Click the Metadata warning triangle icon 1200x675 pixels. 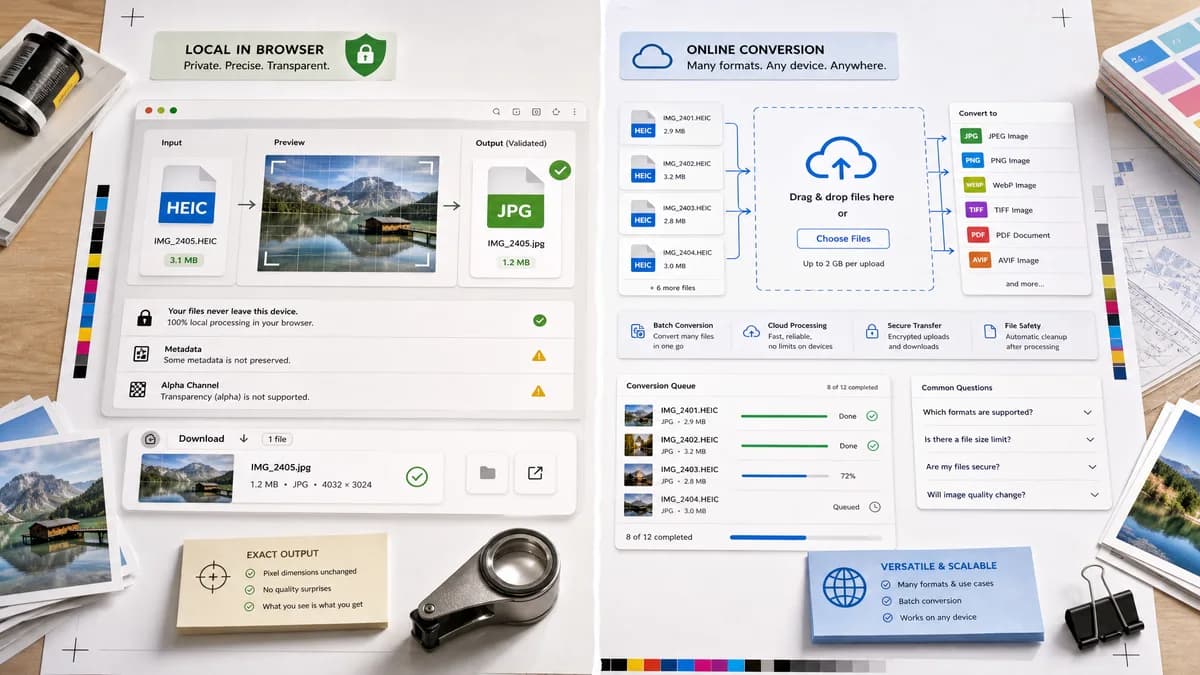coord(539,355)
